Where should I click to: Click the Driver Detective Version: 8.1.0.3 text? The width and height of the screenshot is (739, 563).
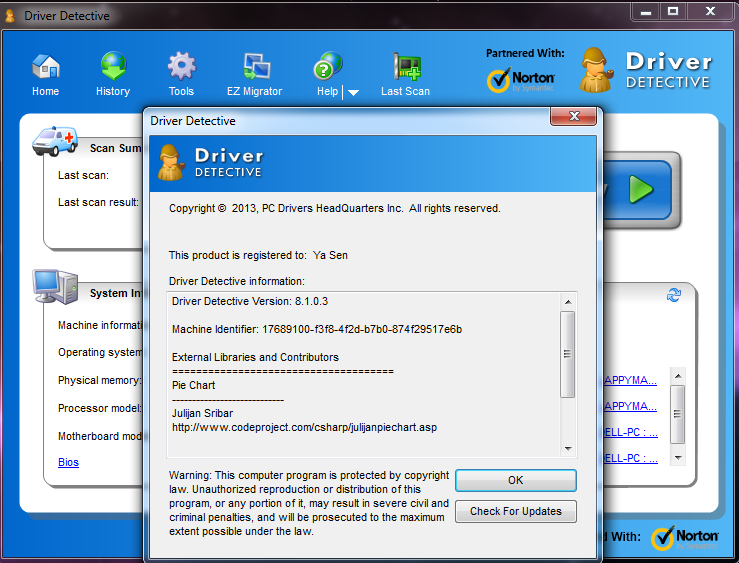tap(250, 302)
